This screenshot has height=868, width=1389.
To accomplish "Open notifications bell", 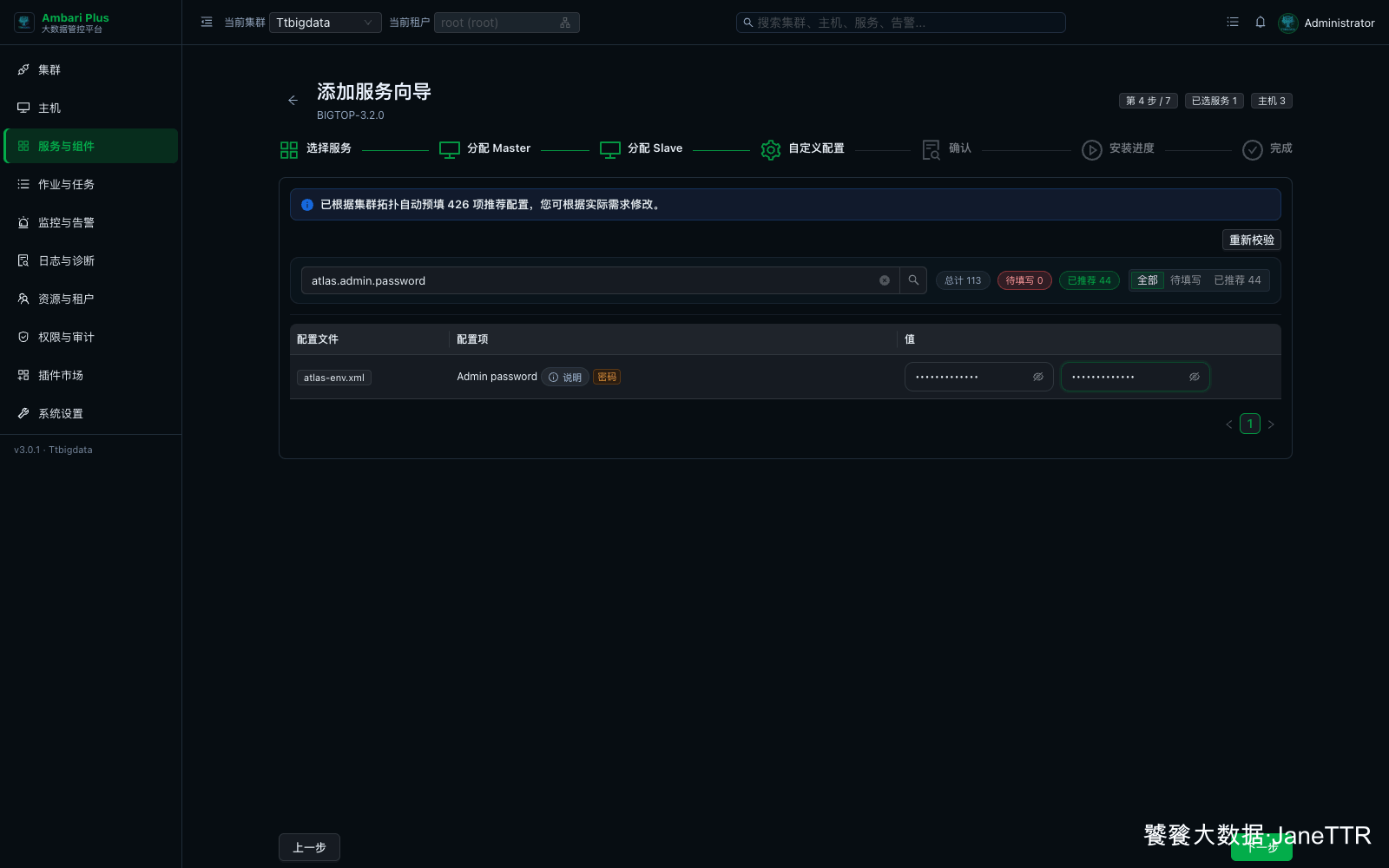I will coord(1261,23).
